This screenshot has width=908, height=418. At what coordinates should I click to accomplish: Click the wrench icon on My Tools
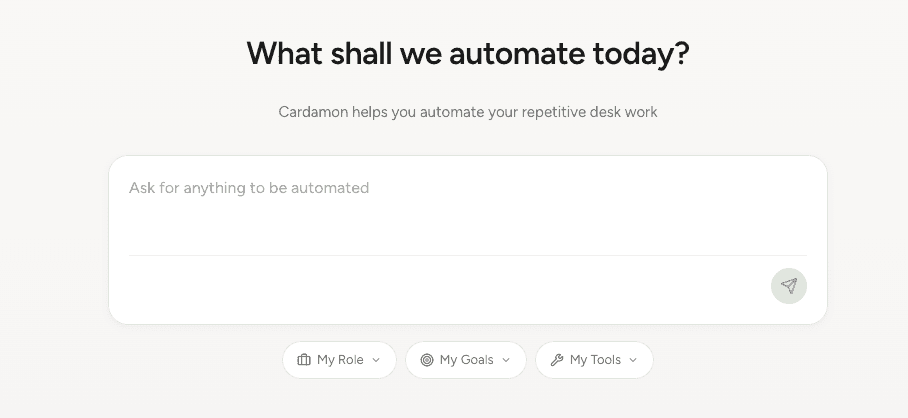[557, 360]
